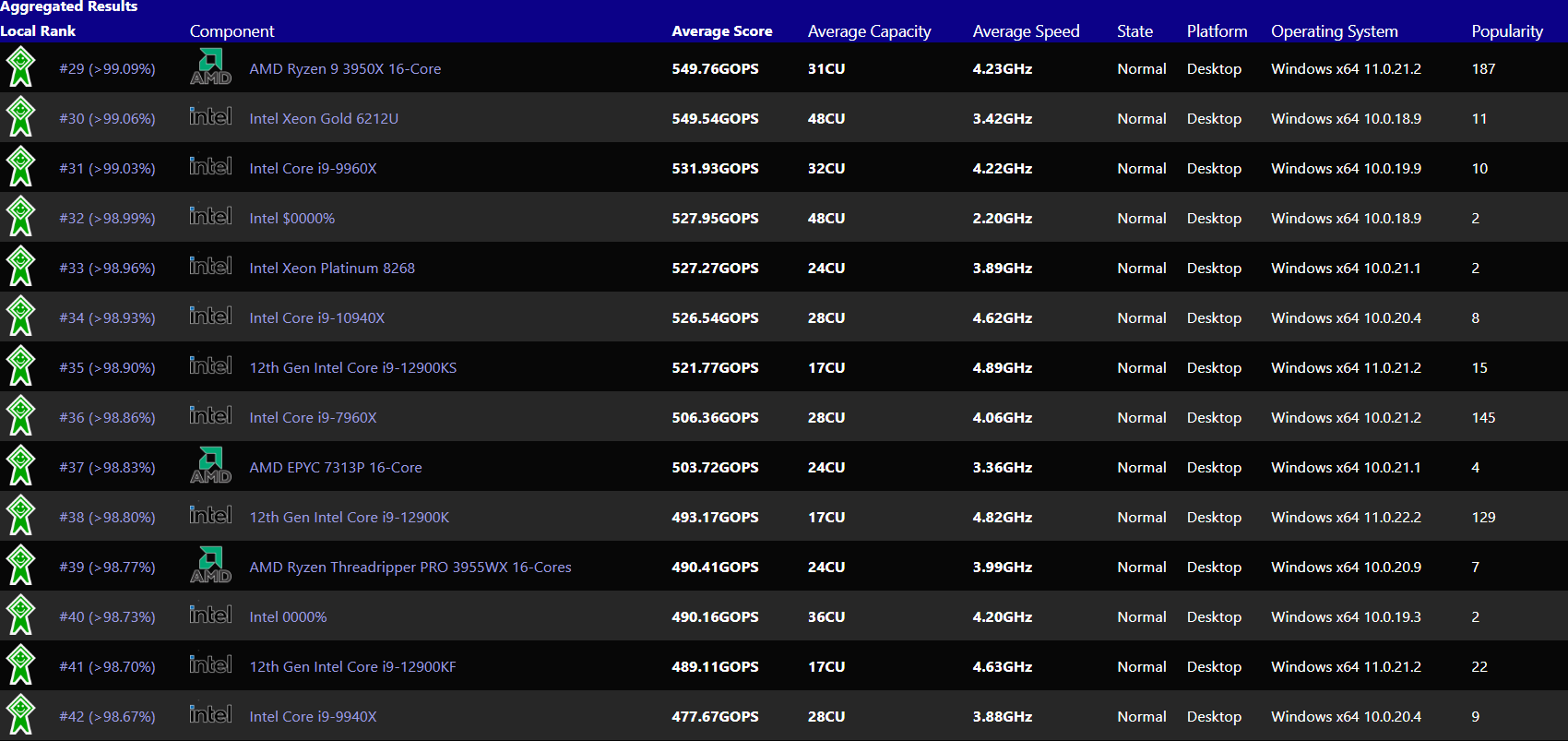
Task: Click the AMD logo beside Ryzen 9 3950X
Action: coord(210,67)
